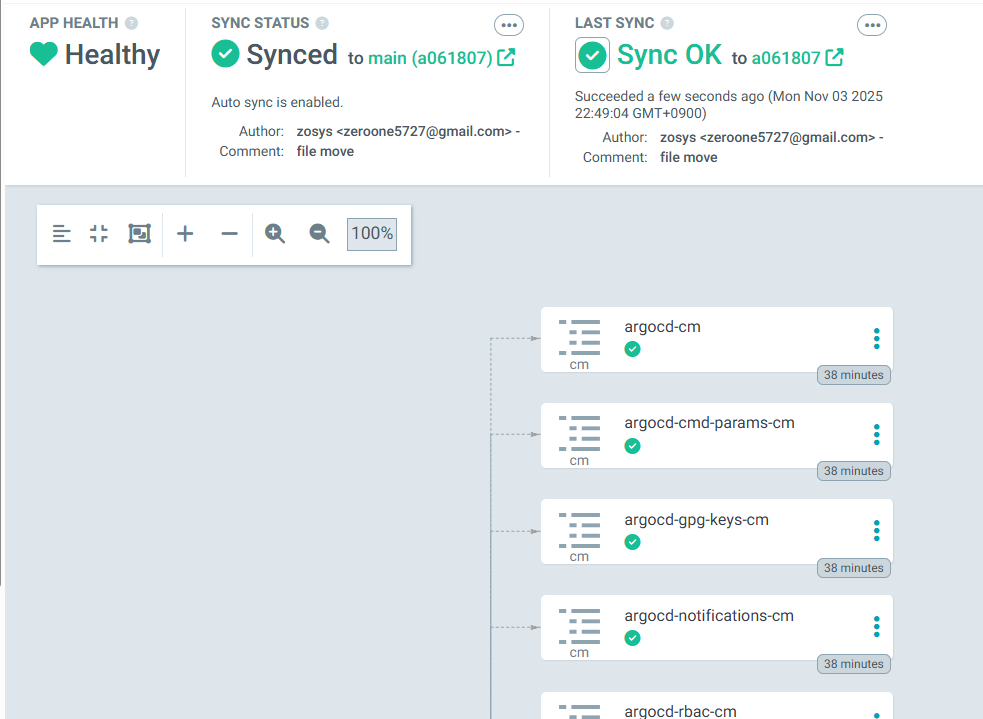983x719 pixels.
Task: Open the a061807 Last Sync revision link
Action: [x=786, y=58]
